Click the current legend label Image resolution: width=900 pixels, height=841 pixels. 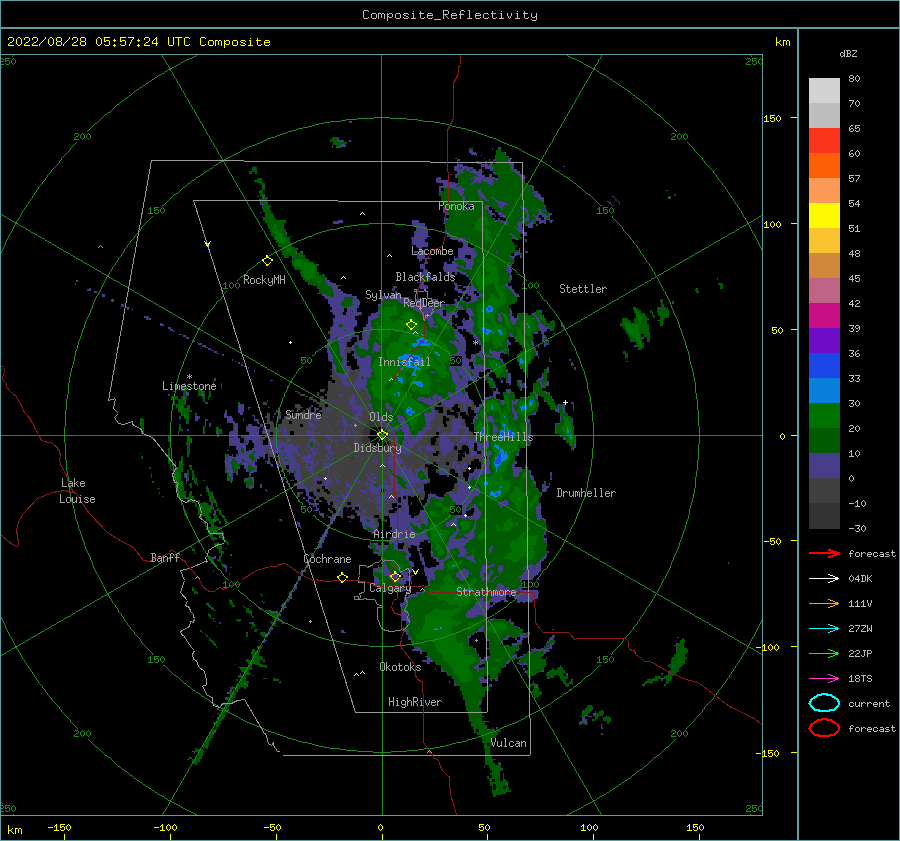coord(869,703)
